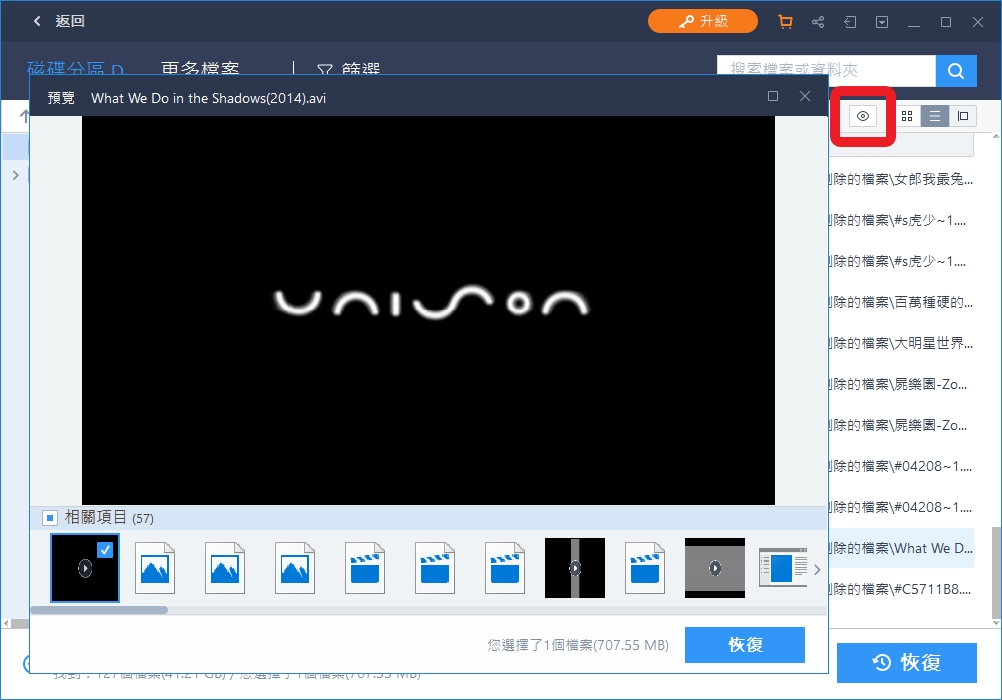The image size is (1002, 700).
Task: Switch to the 磁碟分區 D tab
Action: 75,68
